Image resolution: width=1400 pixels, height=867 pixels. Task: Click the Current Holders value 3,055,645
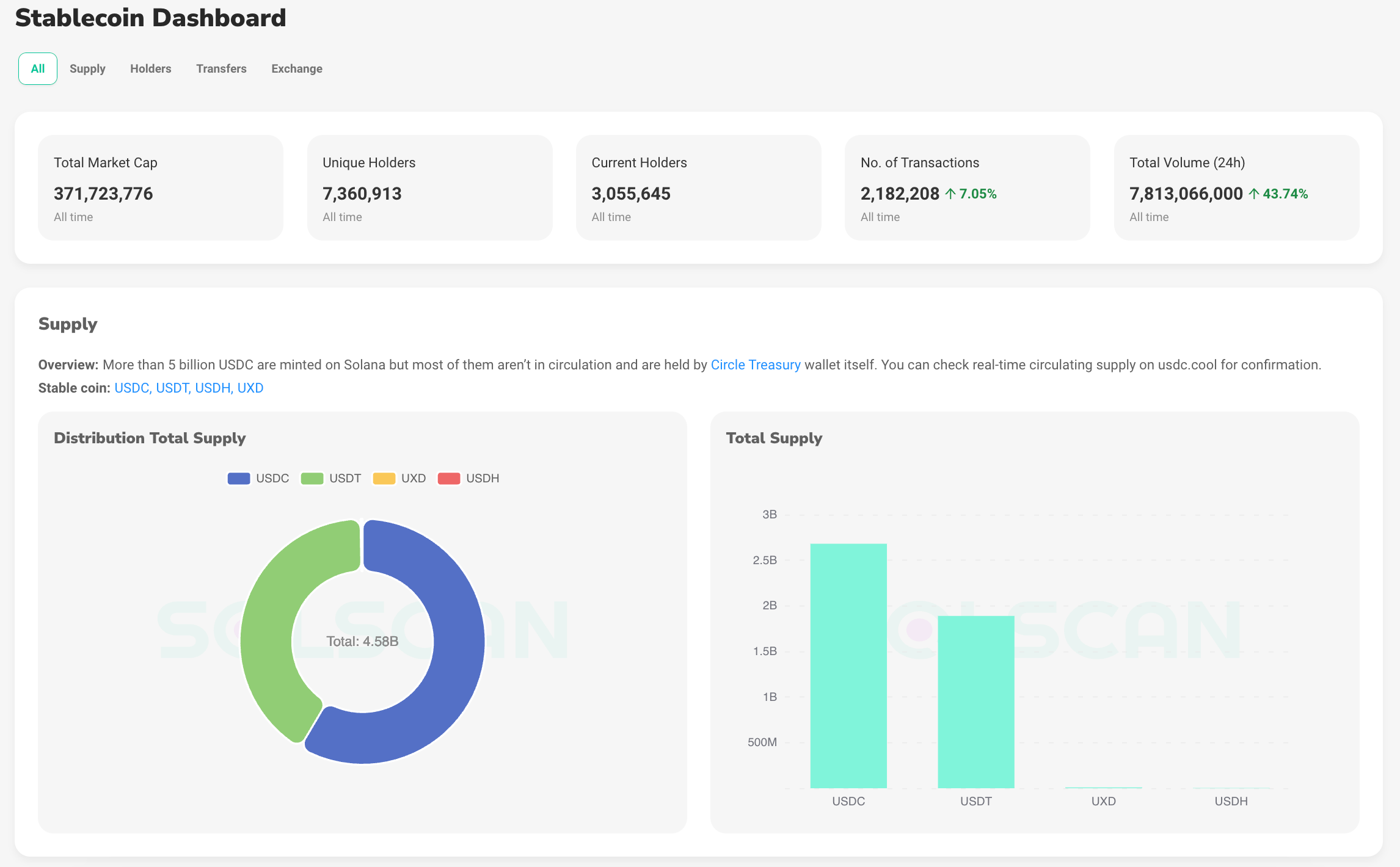point(631,194)
